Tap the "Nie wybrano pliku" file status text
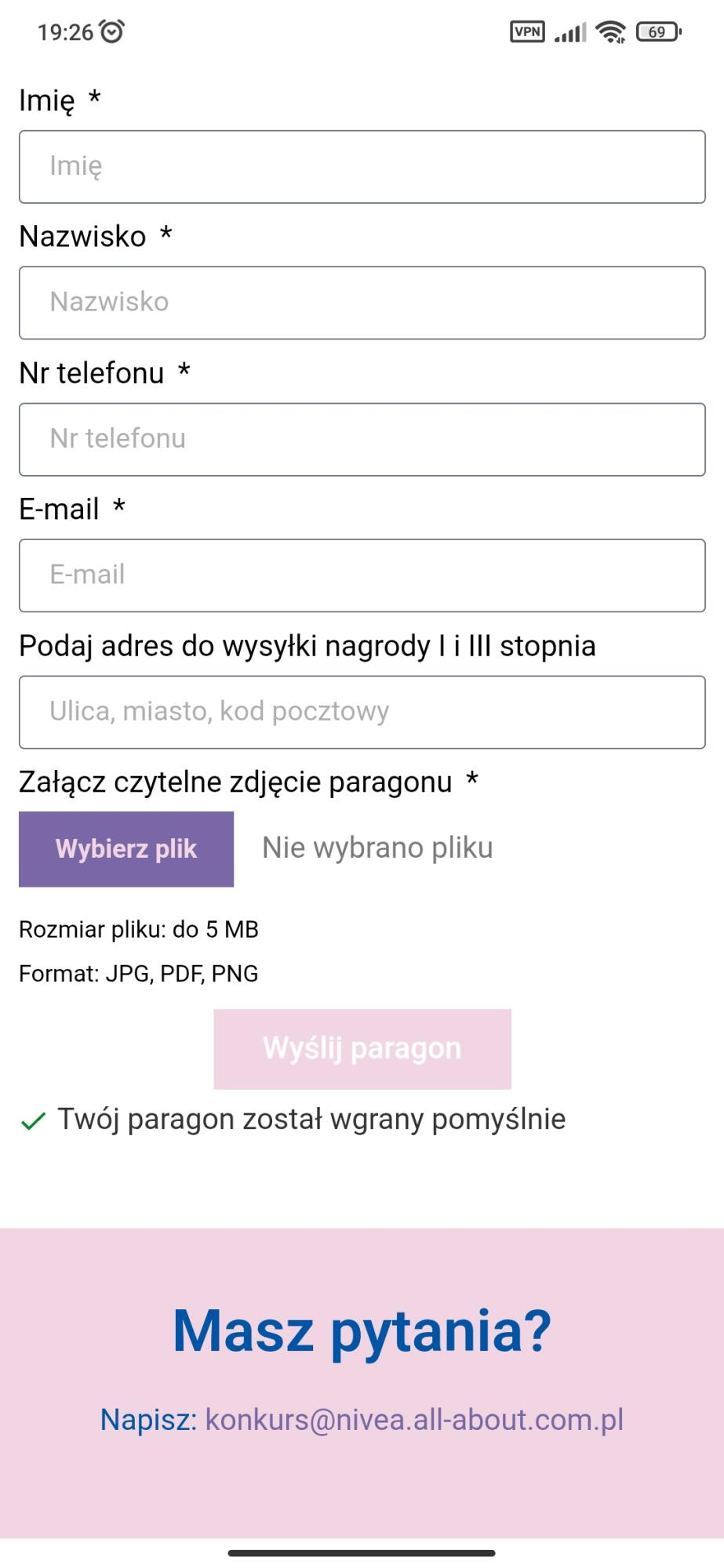The width and height of the screenshot is (724, 1568). pyautogui.click(x=377, y=848)
